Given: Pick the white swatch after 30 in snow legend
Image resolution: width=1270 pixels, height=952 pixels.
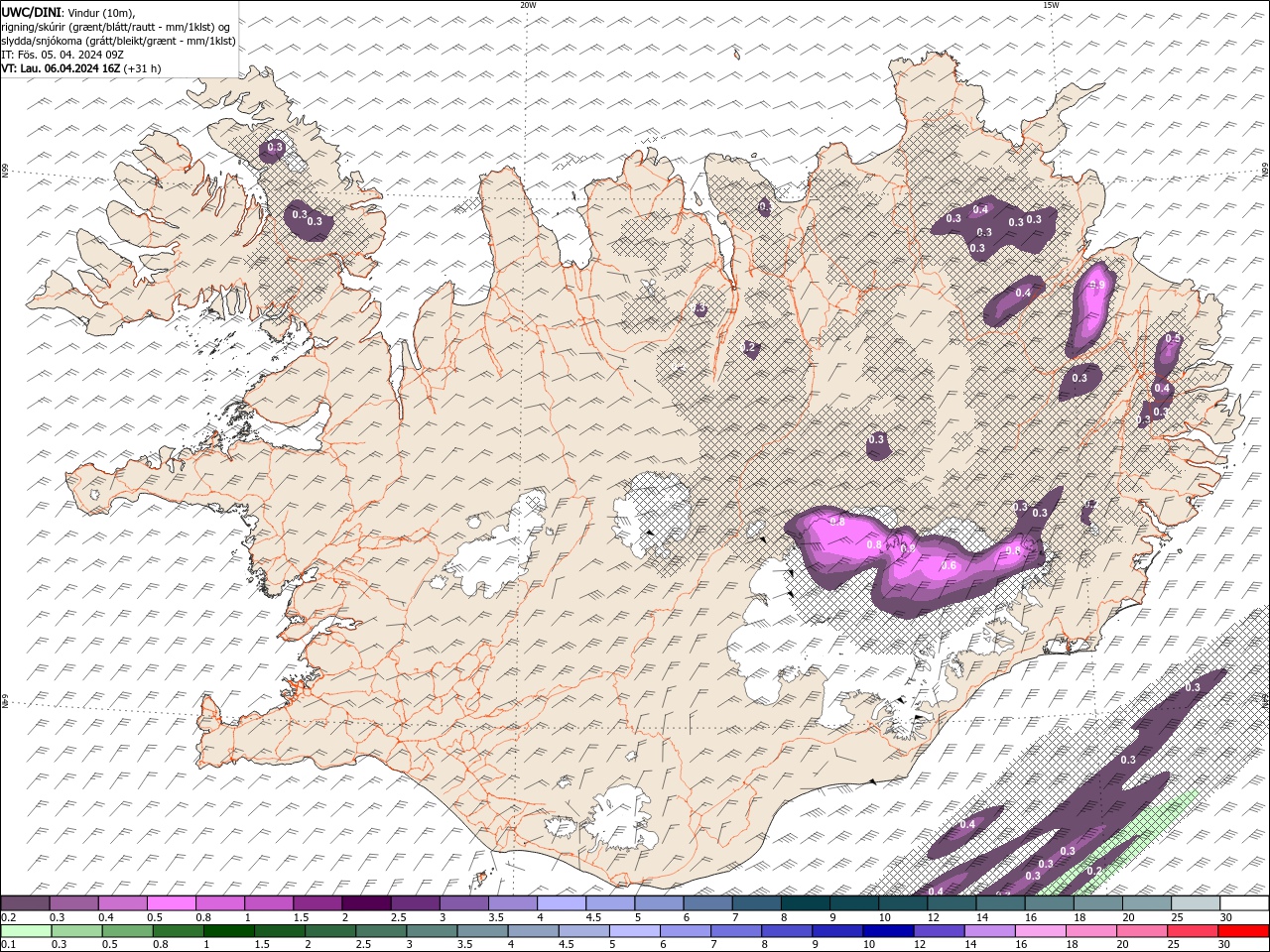Looking at the screenshot, I should pyautogui.click(x=1244, y=903).
